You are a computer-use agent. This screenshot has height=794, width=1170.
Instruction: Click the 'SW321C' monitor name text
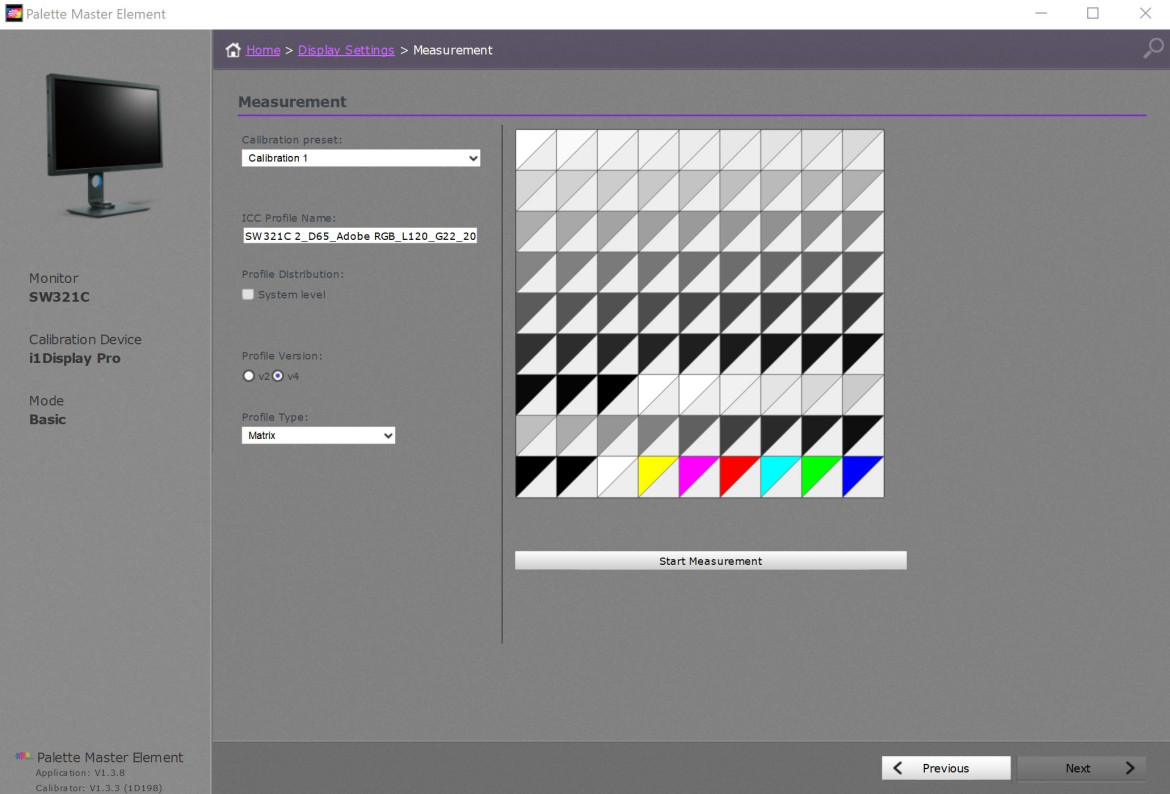(x=59, y=297)
